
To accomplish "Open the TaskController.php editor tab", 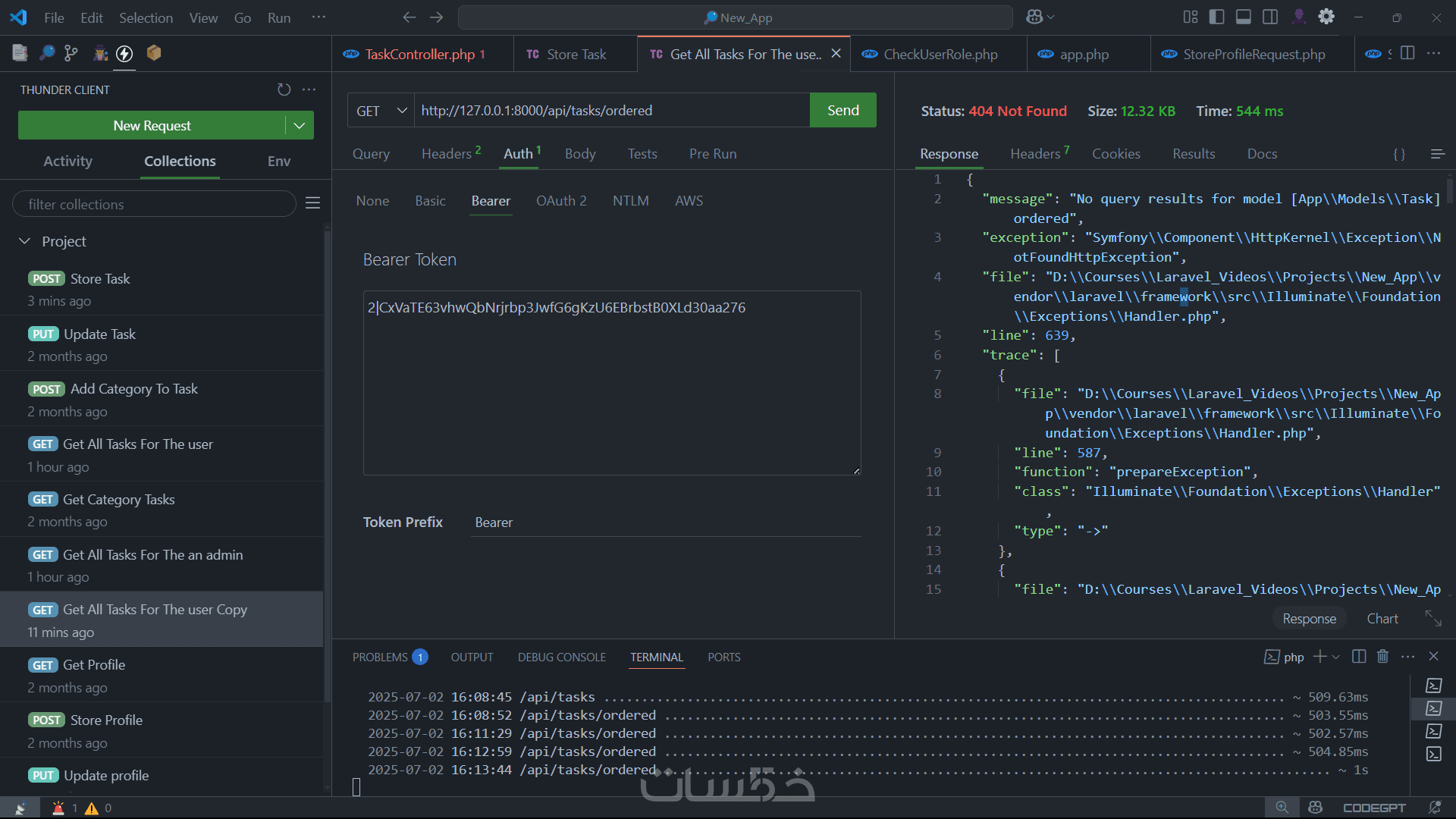I will click(419, 55).
